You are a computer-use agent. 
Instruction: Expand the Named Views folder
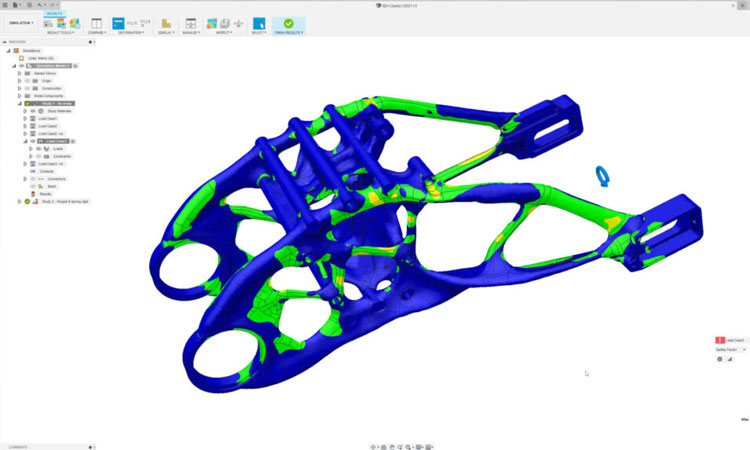pos(20,74)
